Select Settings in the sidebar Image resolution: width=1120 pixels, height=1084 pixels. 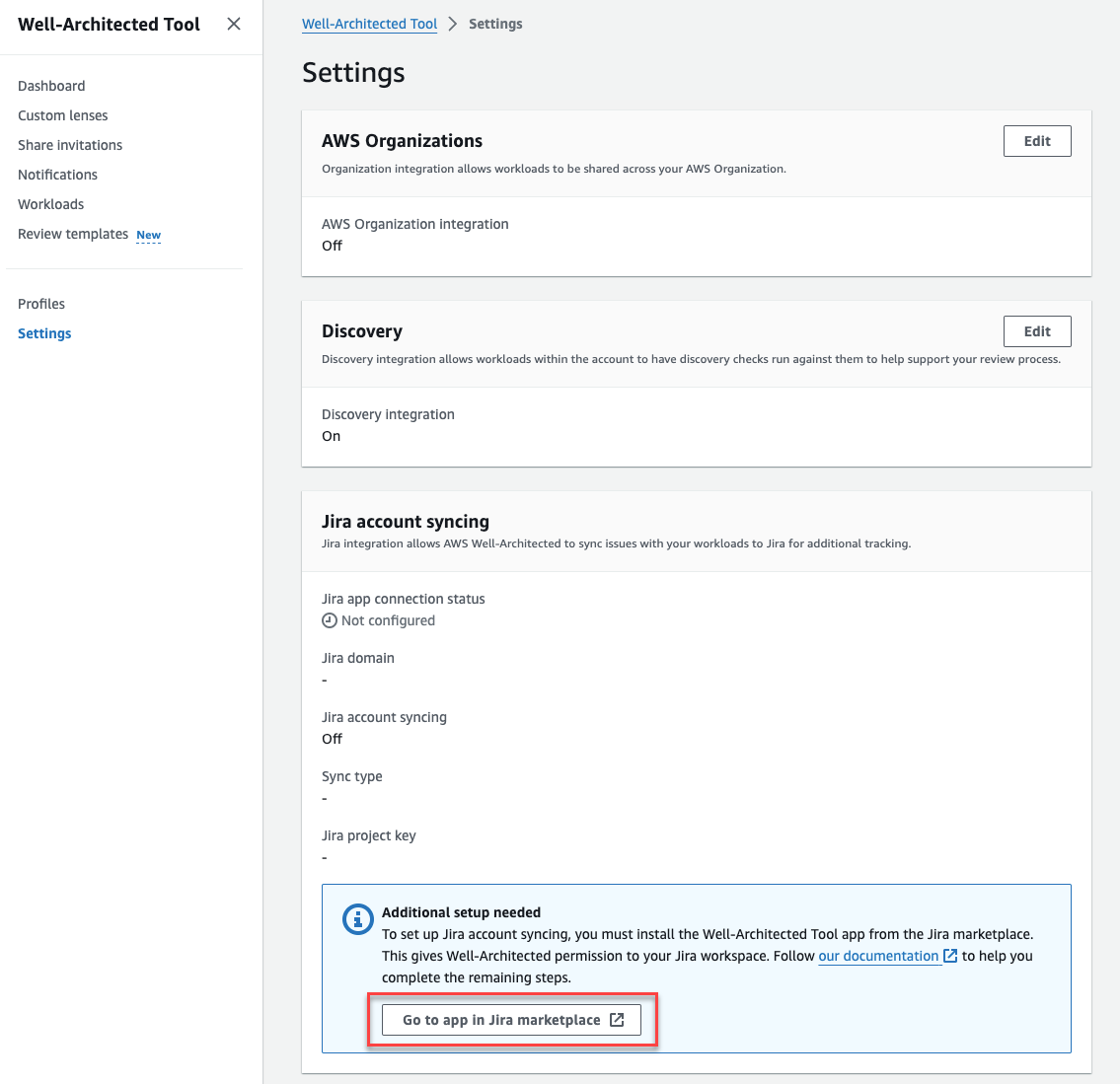coord(44,333)
